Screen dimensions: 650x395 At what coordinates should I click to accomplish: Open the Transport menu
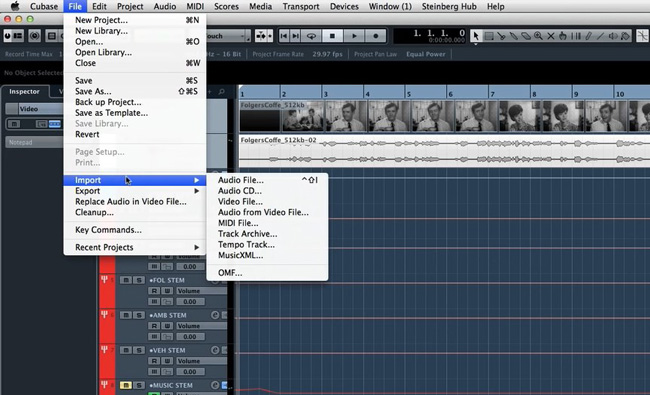[x=301, y=6]
